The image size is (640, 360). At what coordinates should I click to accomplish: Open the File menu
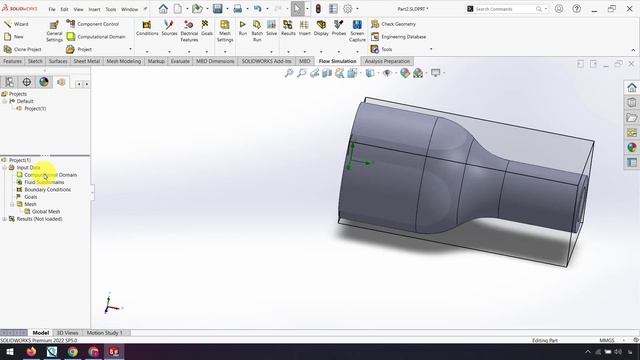point(52,9)
